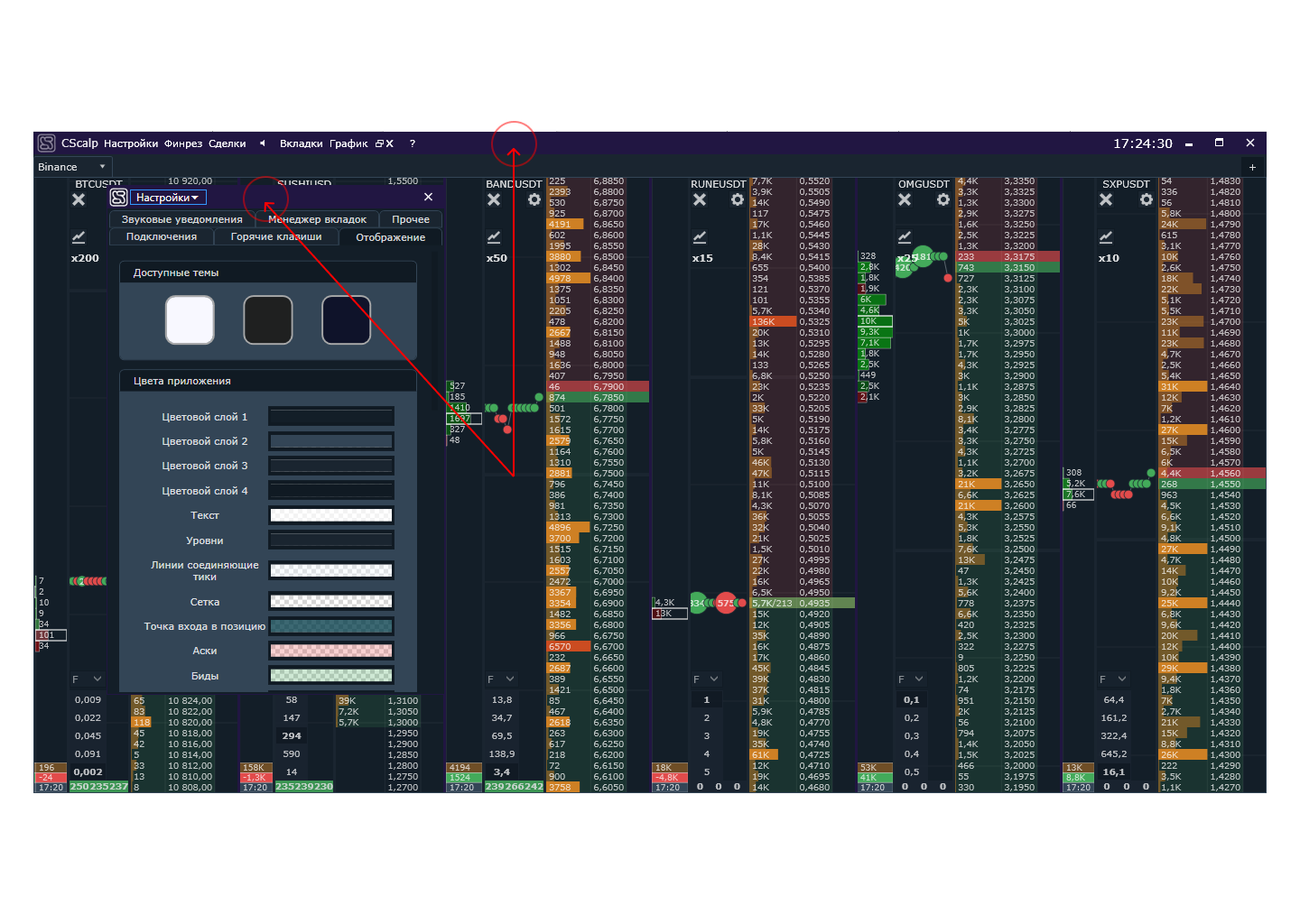This screenshot has height=924, width=1300.
Task: Change the Биды color swatch
Action: [331, 676]
